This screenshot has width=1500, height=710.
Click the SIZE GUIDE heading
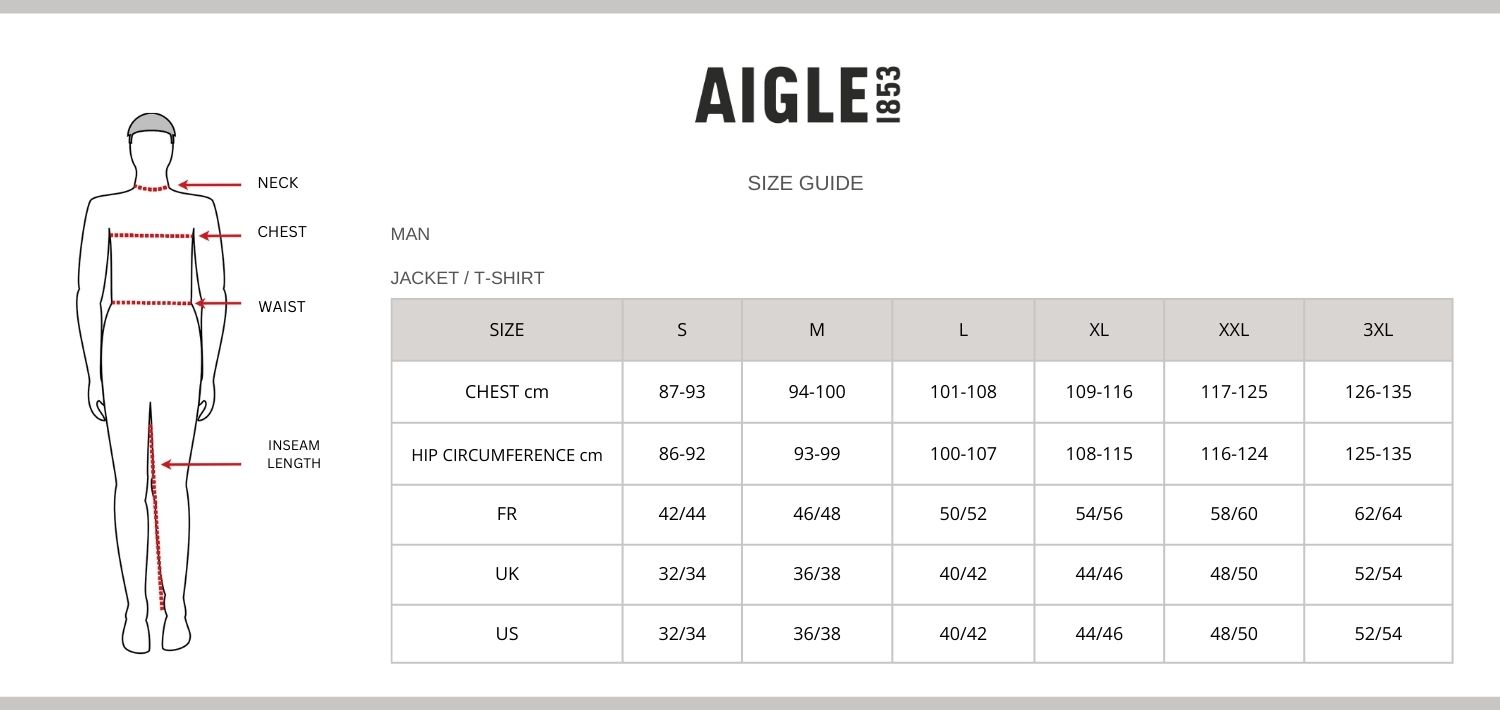pyautogui.click(x=805, y=183)
